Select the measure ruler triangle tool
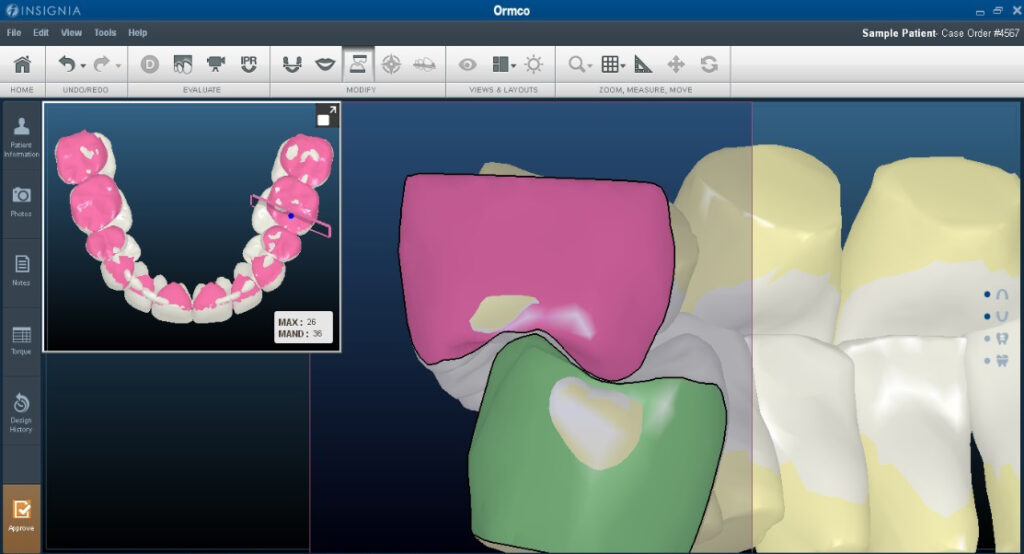1024x554 pixels. pyautogui.click(x=643, y=65)
